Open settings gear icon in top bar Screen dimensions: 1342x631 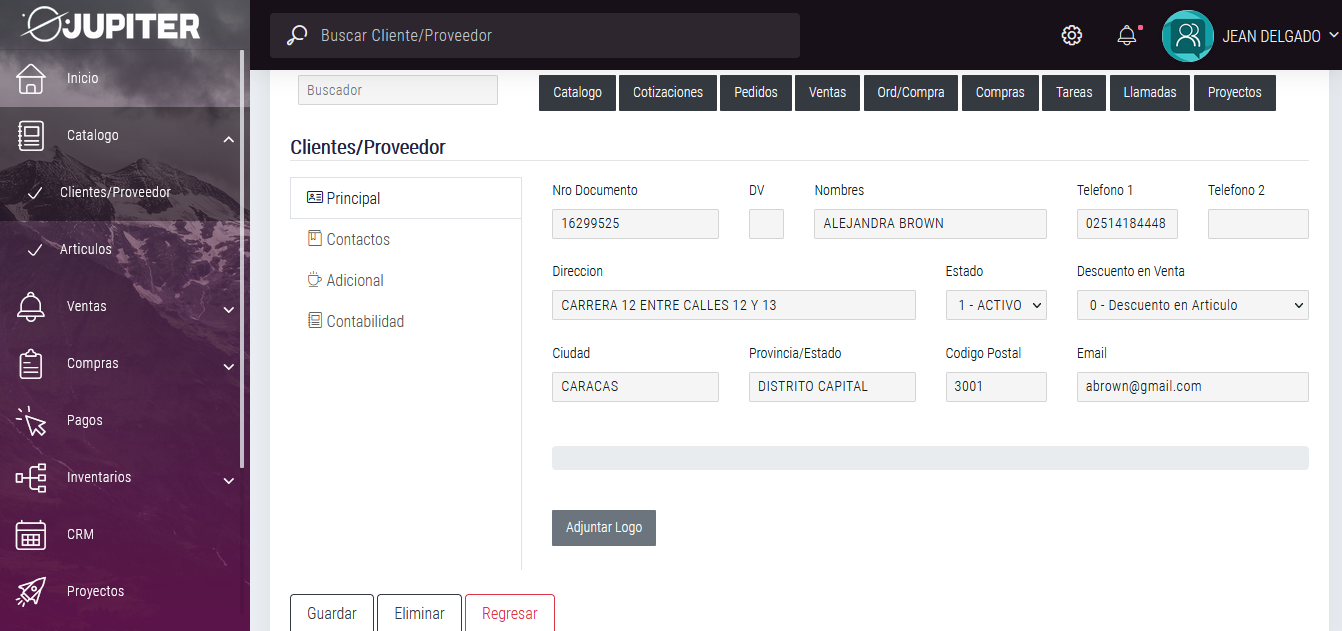(x=1071, y=35)
